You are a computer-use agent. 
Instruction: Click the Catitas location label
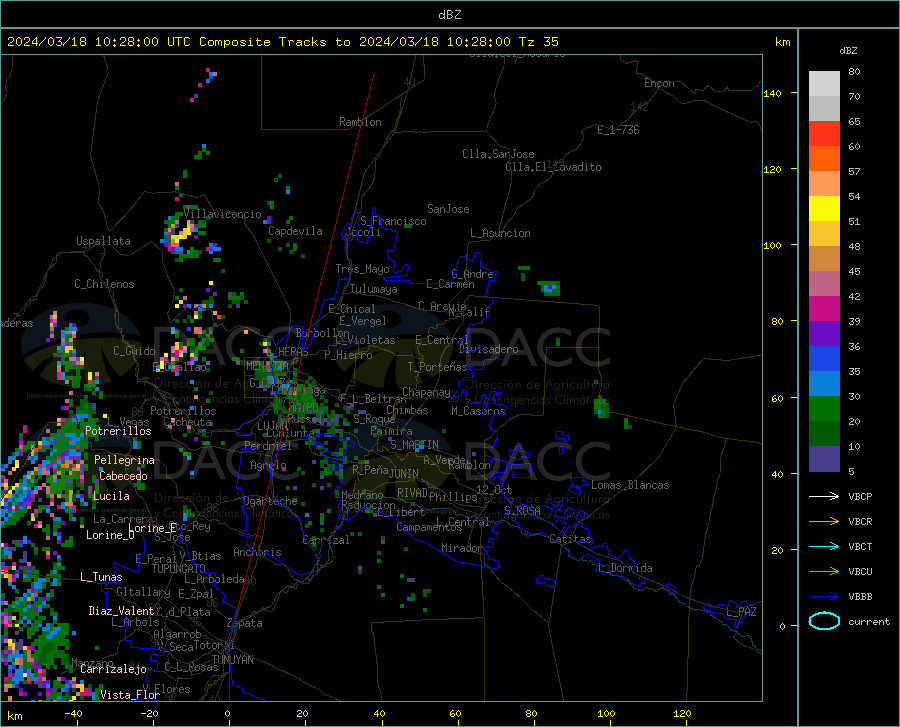[x=570, y=539]
